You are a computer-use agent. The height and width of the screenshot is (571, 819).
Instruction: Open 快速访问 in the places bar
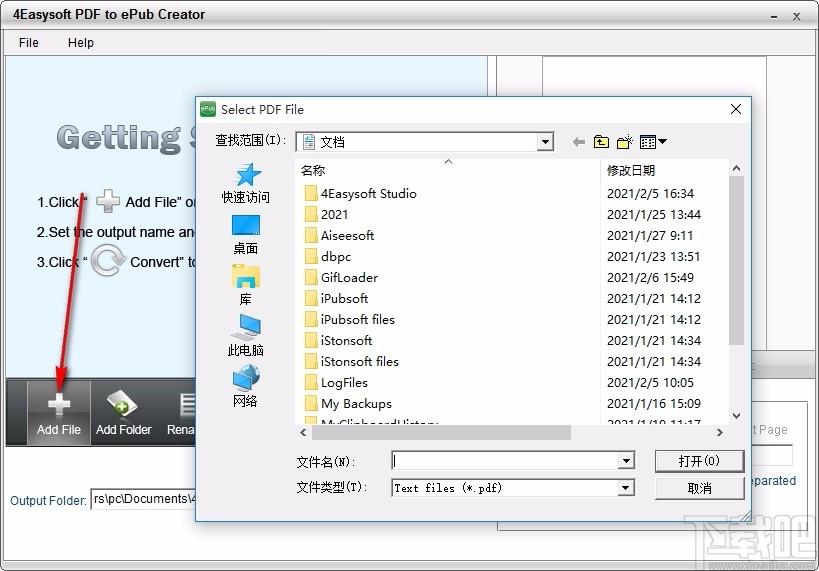(245, 183)
